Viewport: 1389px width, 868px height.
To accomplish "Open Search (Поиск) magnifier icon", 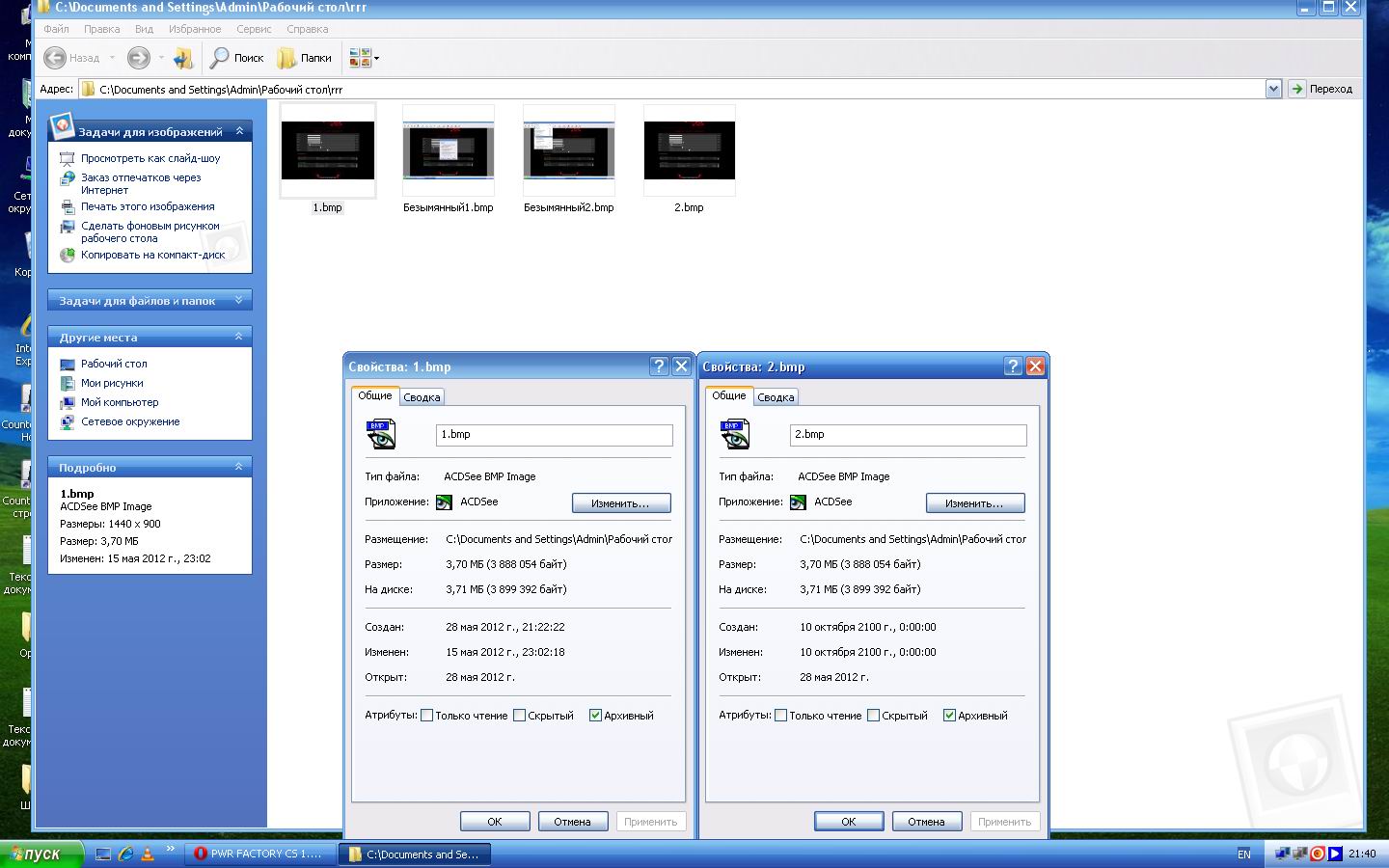I will 221,58.
